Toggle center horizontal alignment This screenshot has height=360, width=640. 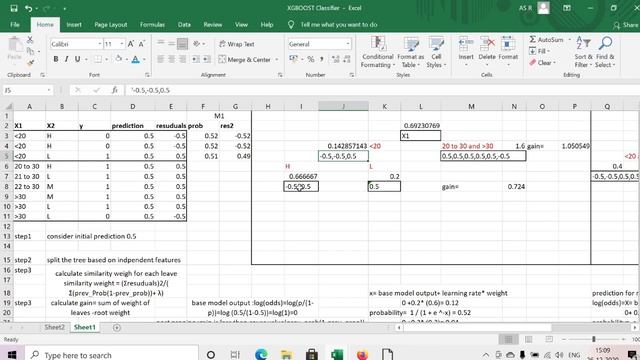(171, 60)
